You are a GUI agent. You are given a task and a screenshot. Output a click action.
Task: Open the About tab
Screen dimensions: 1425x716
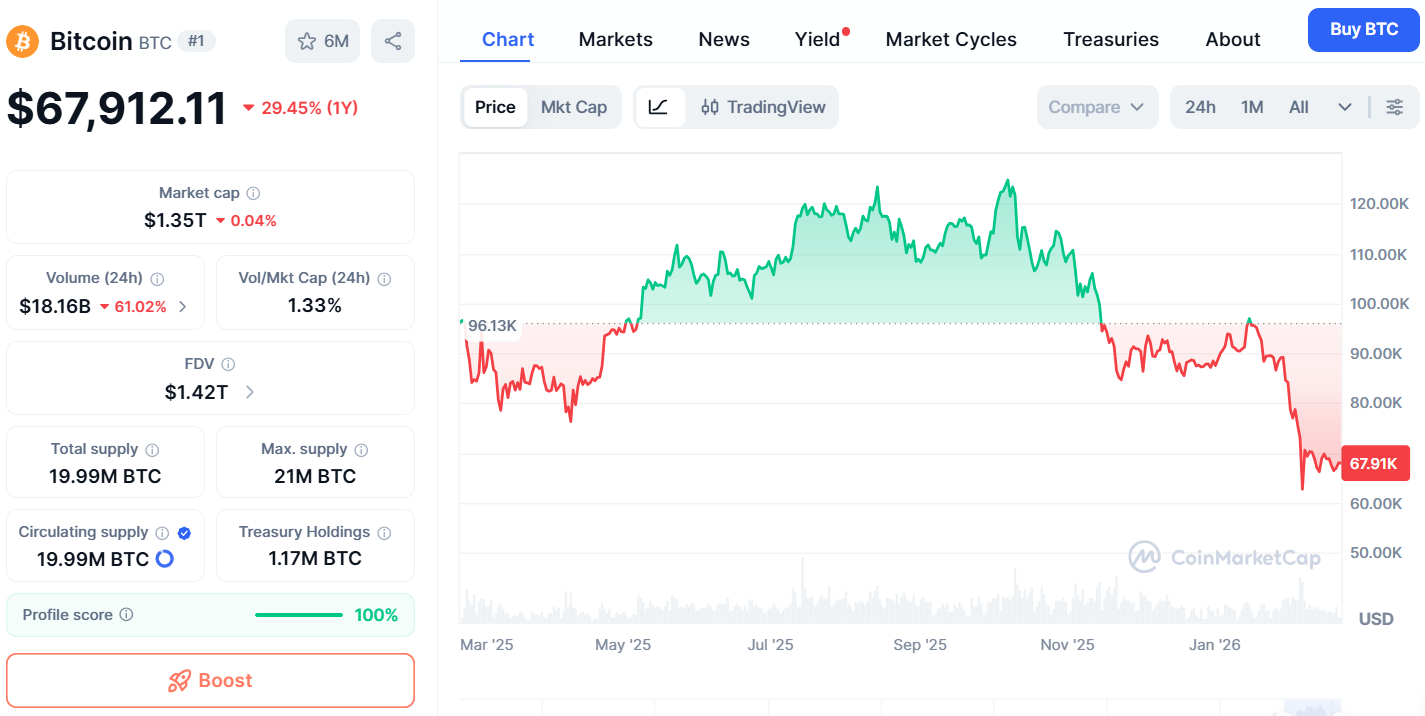pos(1233,39)
